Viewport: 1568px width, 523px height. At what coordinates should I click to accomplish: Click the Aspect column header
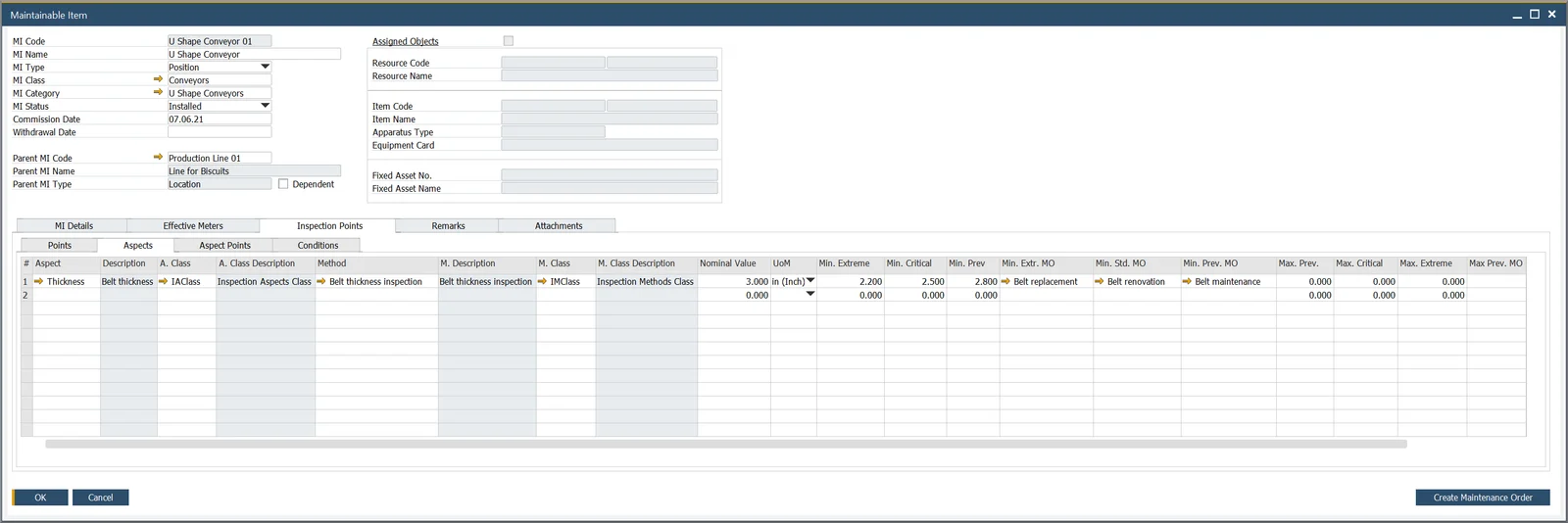(67, 263)
